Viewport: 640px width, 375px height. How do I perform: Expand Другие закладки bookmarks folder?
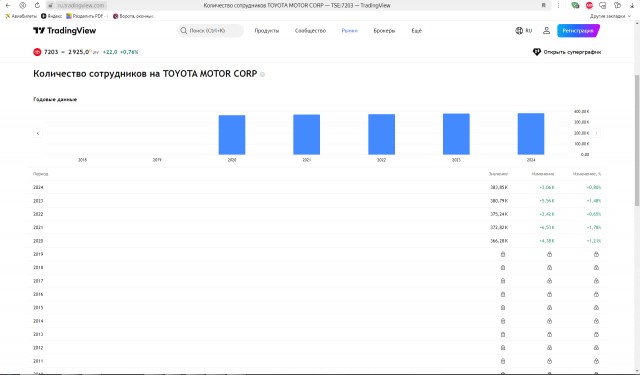click(611, 16)
